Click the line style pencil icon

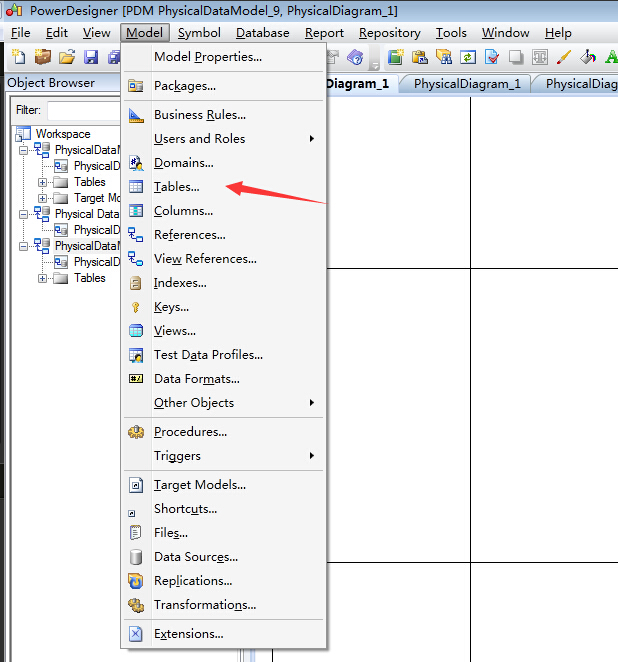(564, 57)
